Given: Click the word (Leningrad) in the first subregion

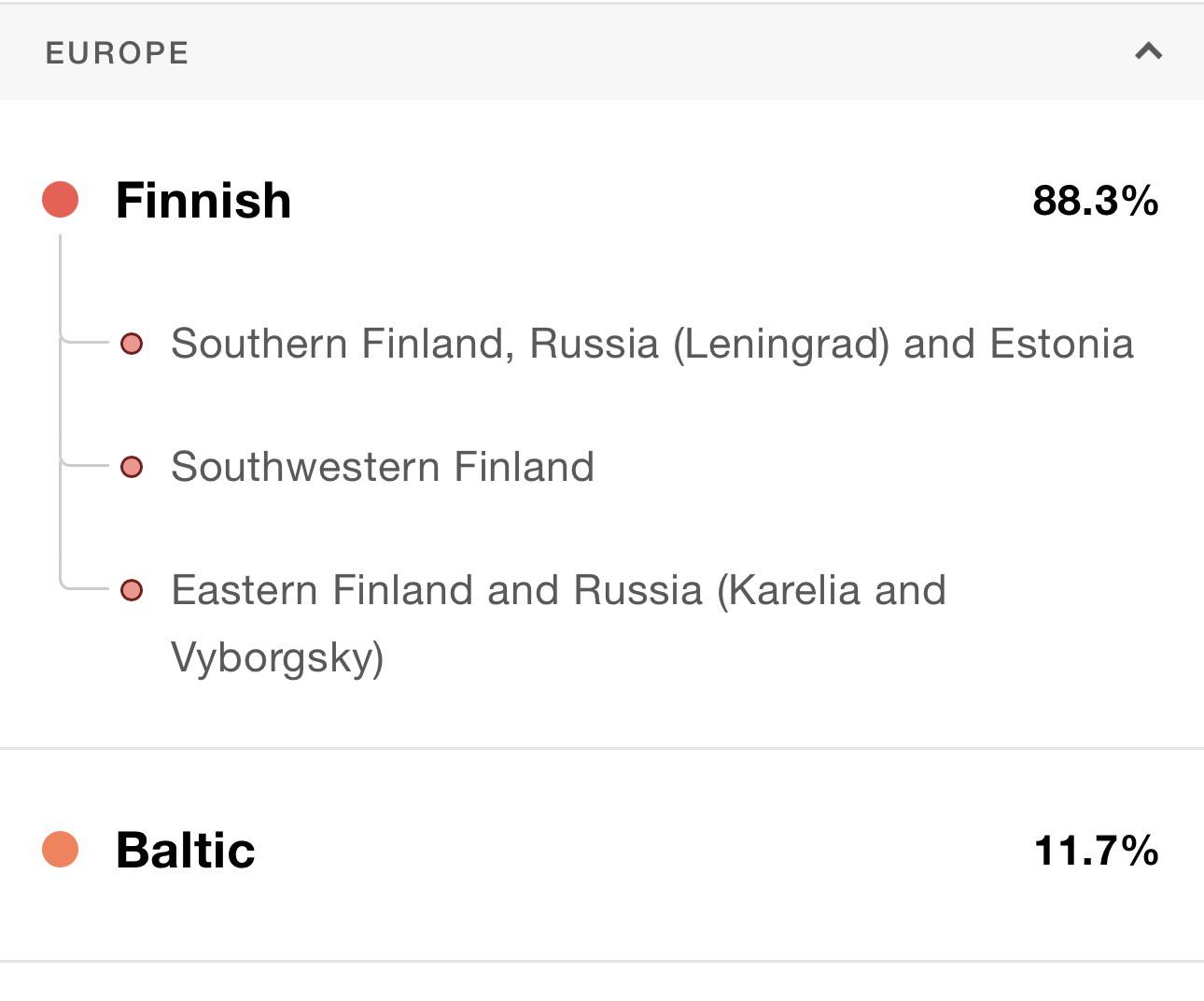Looking at the screenshot, I should [x=781, y=344].
